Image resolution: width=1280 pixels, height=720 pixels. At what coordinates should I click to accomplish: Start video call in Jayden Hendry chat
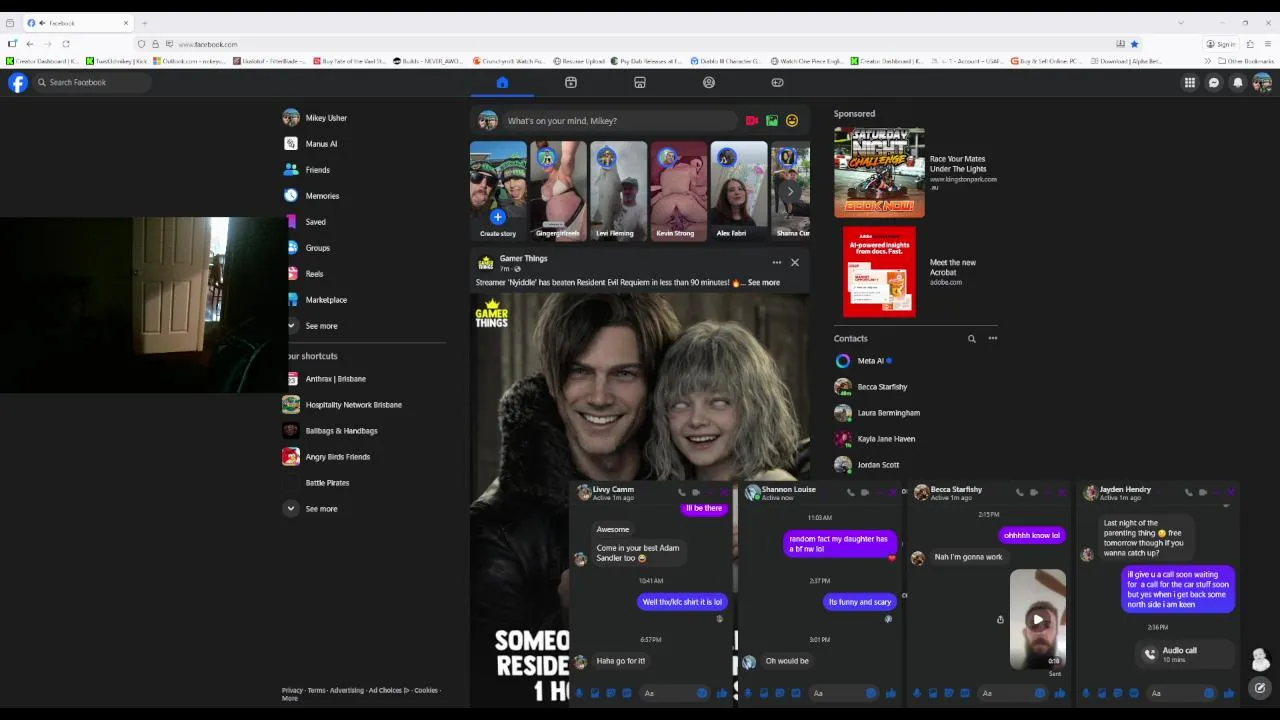tap(1203, 492)
